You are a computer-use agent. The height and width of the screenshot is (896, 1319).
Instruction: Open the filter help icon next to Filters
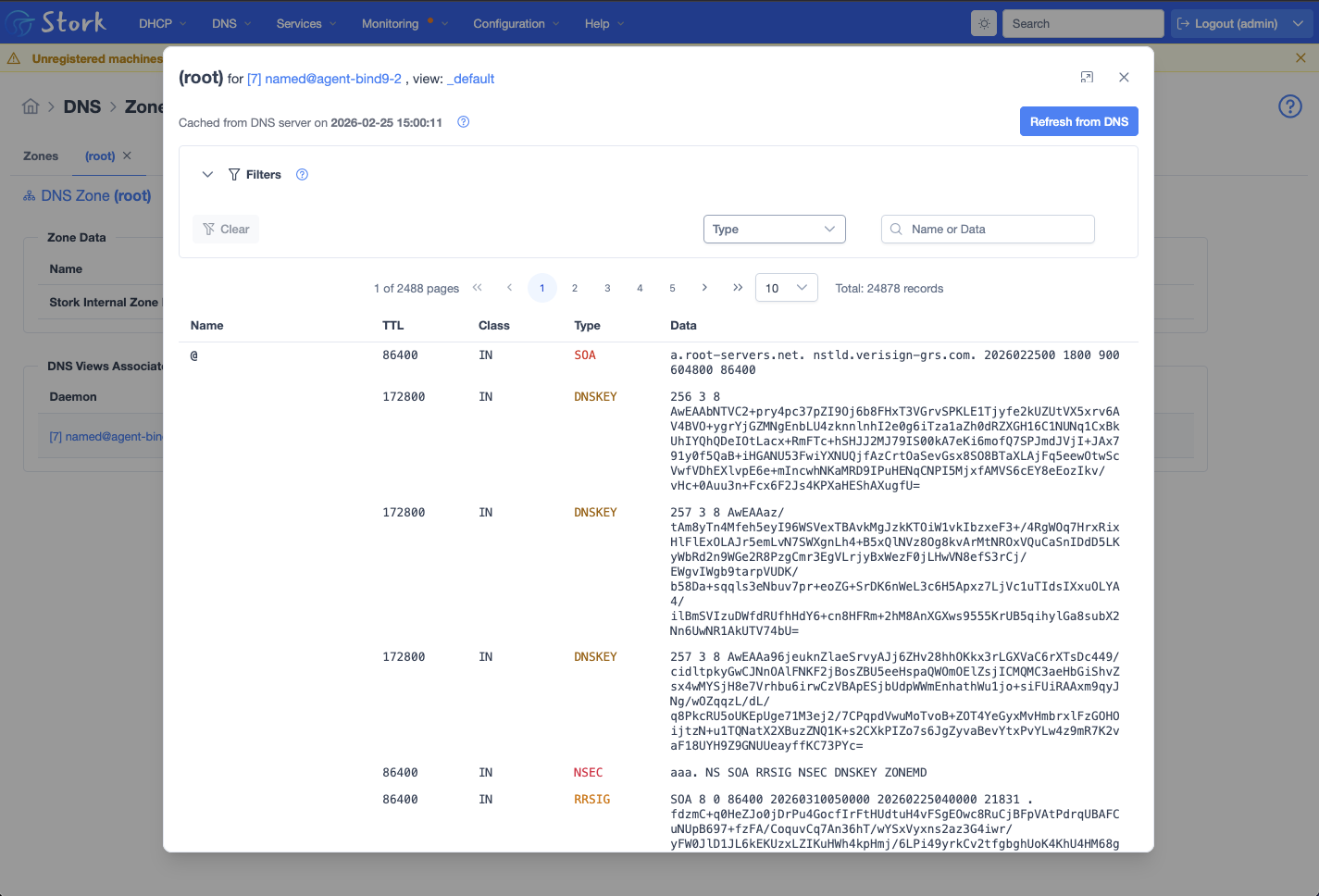(302, 174)
